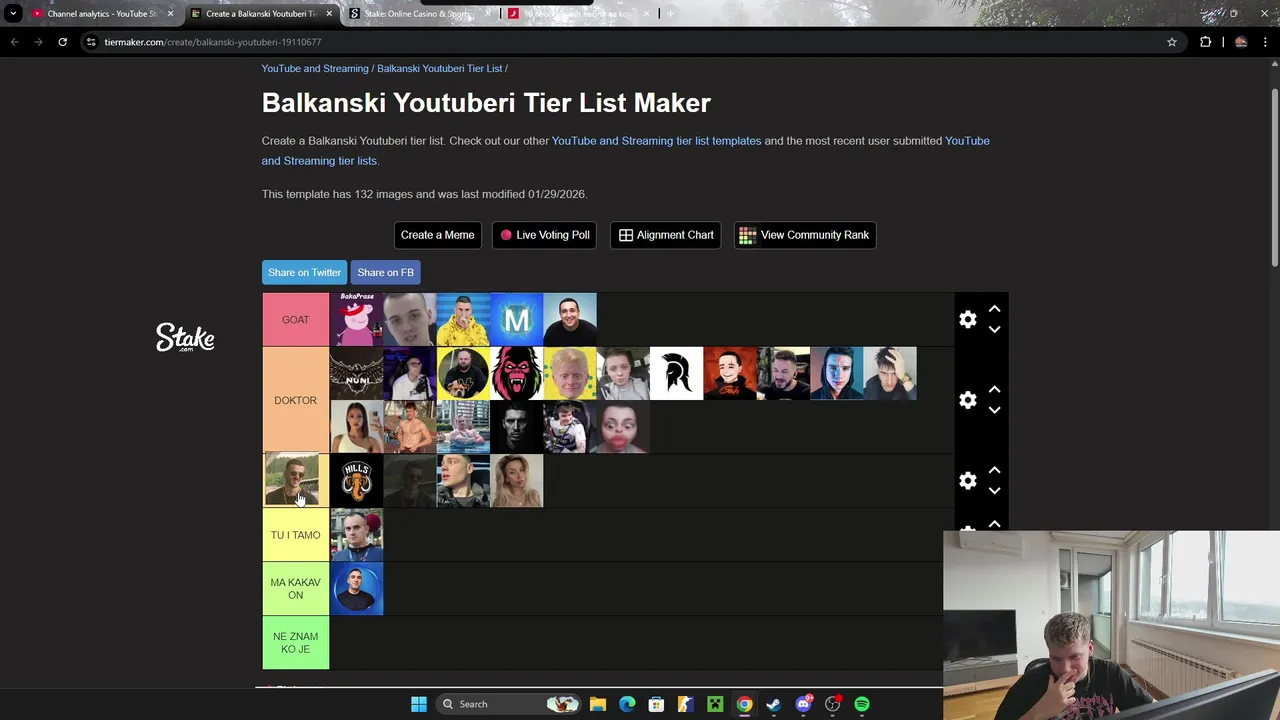The height and width of the screenshot is (720, 1280).
Task: Open settings gear for GOAT row
Action: click(967, 320)
